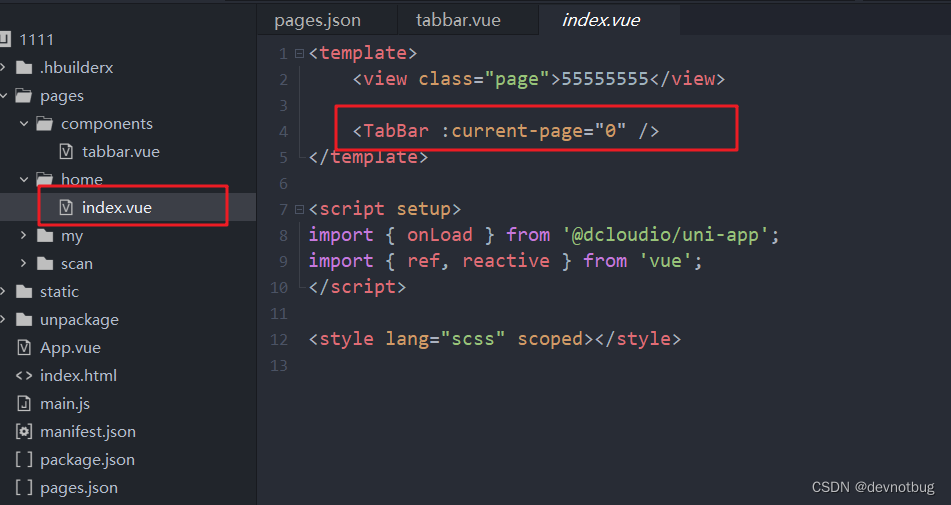Image resolution: width=951 pixels, height=505 pixels.
Task: Open pages.json in the file tree
Action: click(x=79, y=488)
